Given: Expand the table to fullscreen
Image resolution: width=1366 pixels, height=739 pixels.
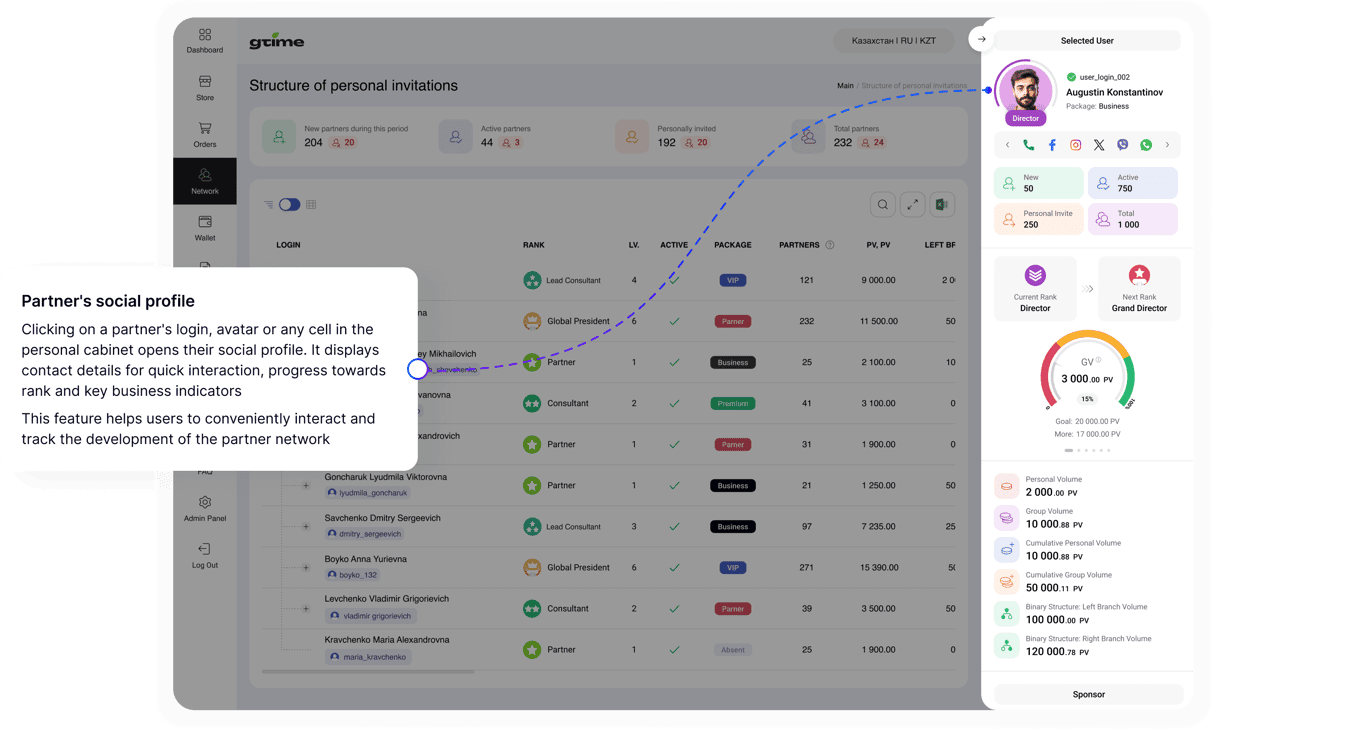Looking at the screenshot, I should [912, 205].
